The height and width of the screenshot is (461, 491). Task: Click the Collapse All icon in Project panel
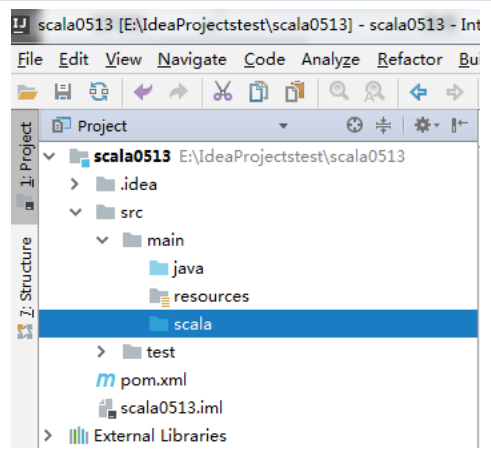[x=383, y=126]
